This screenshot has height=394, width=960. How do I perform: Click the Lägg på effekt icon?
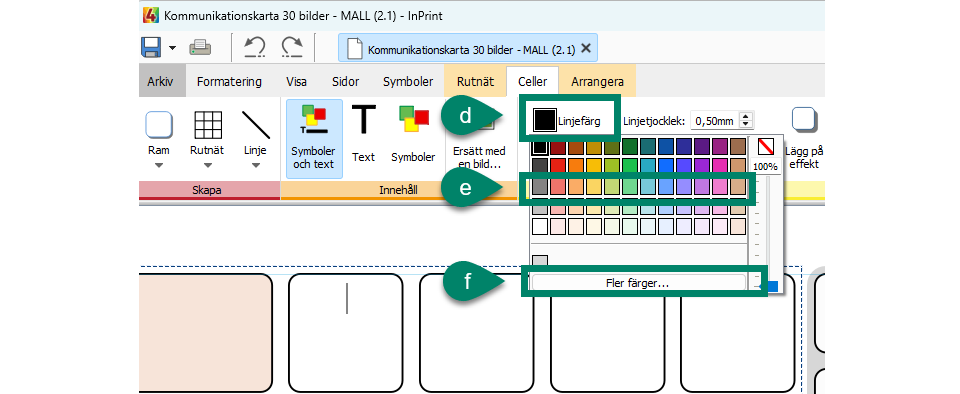804,119
